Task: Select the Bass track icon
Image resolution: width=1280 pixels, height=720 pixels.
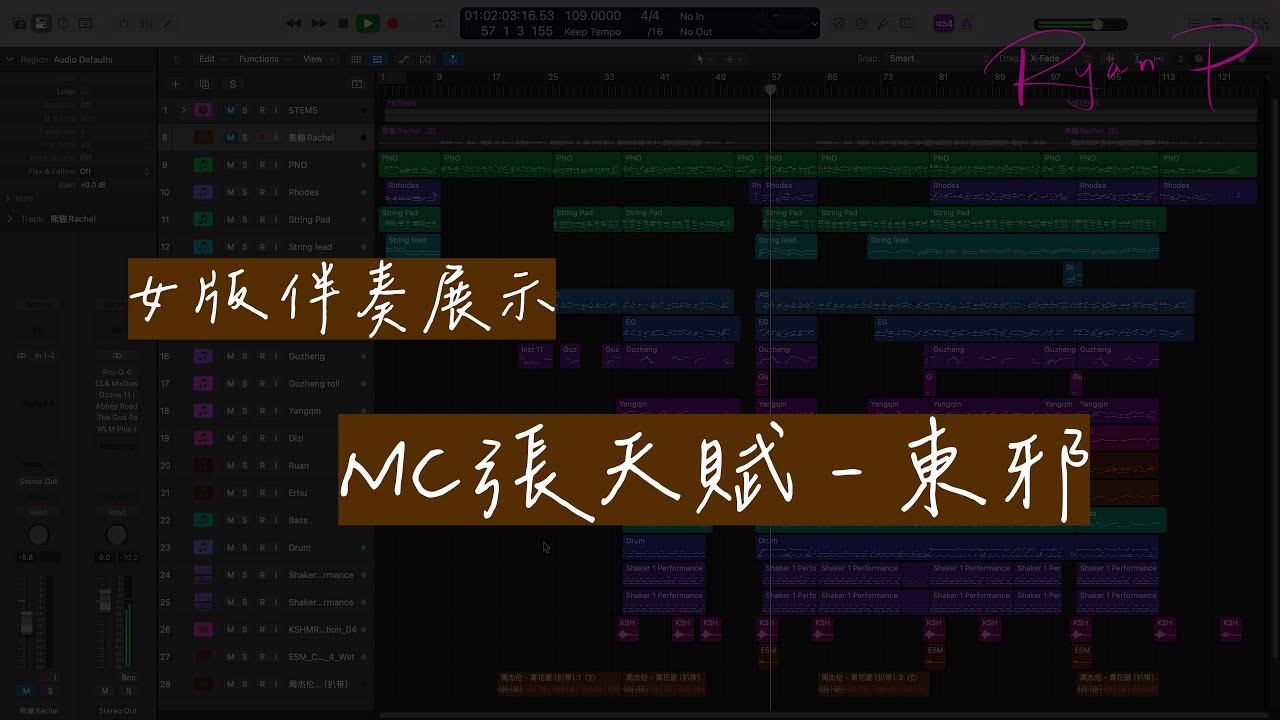Action: [203, 520]
